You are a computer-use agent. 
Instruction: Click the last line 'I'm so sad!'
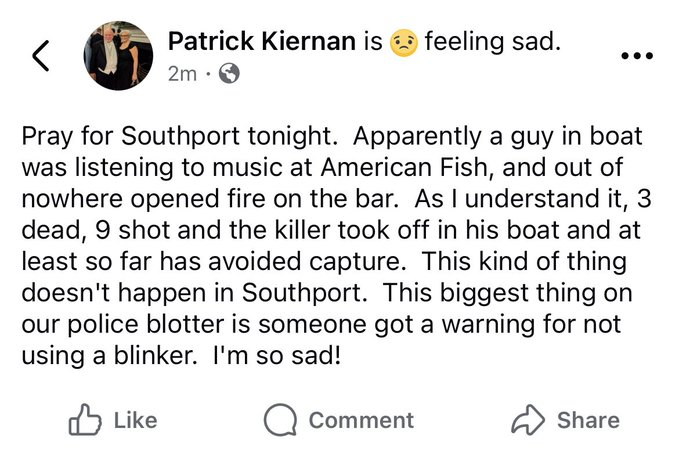(x=277, y=356)
